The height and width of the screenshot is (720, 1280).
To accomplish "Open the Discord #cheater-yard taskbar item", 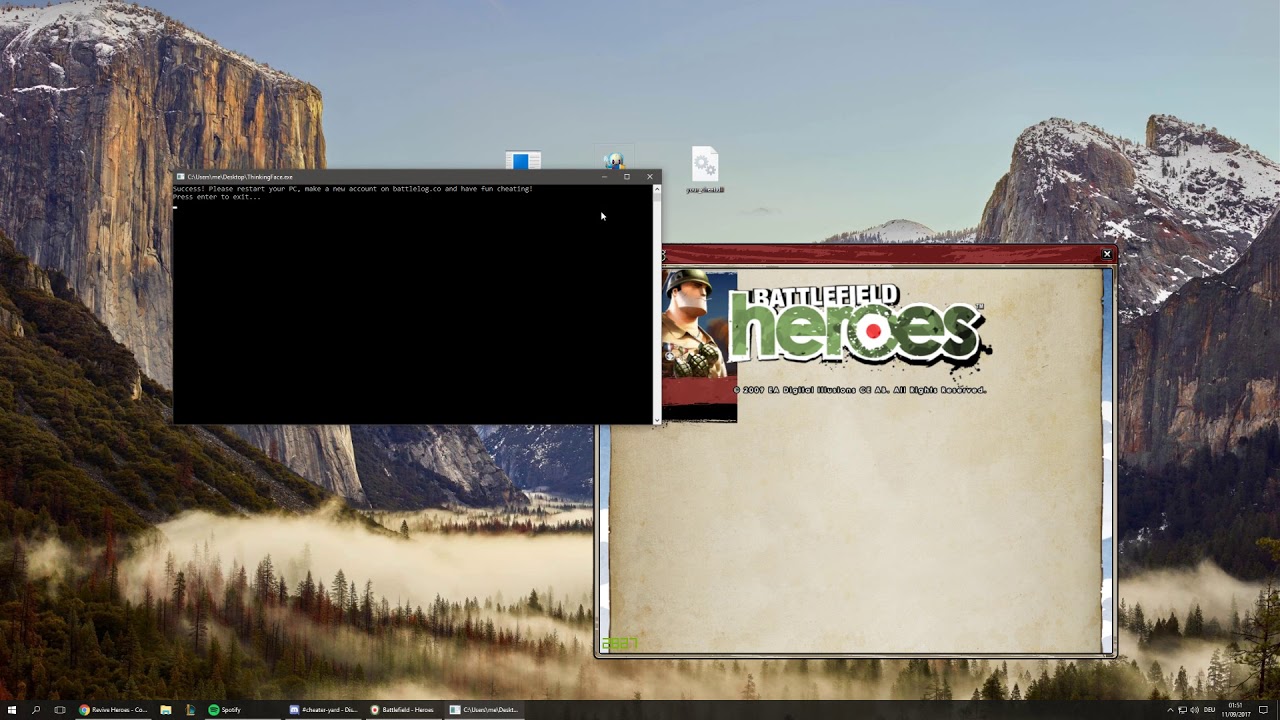I will click(x=324, y=710).
